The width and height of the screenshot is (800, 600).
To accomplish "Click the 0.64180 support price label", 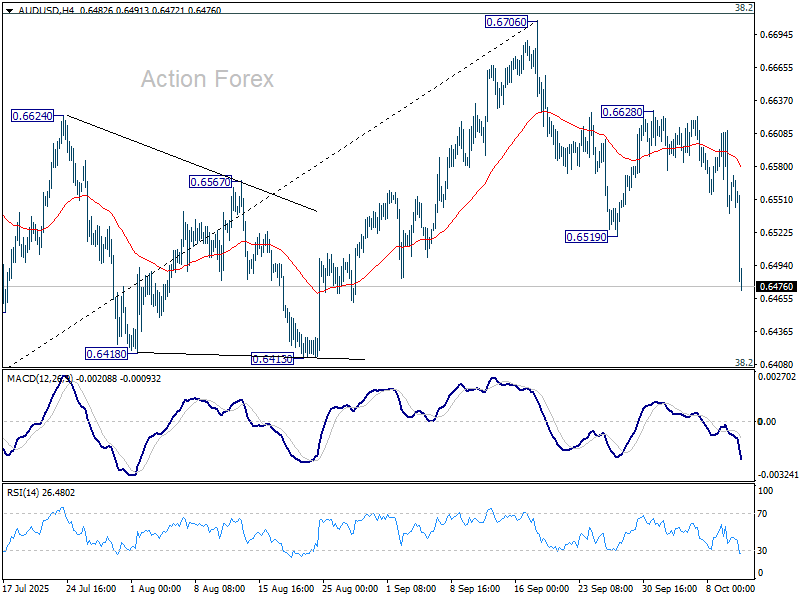I will click(x=108, y=354).
